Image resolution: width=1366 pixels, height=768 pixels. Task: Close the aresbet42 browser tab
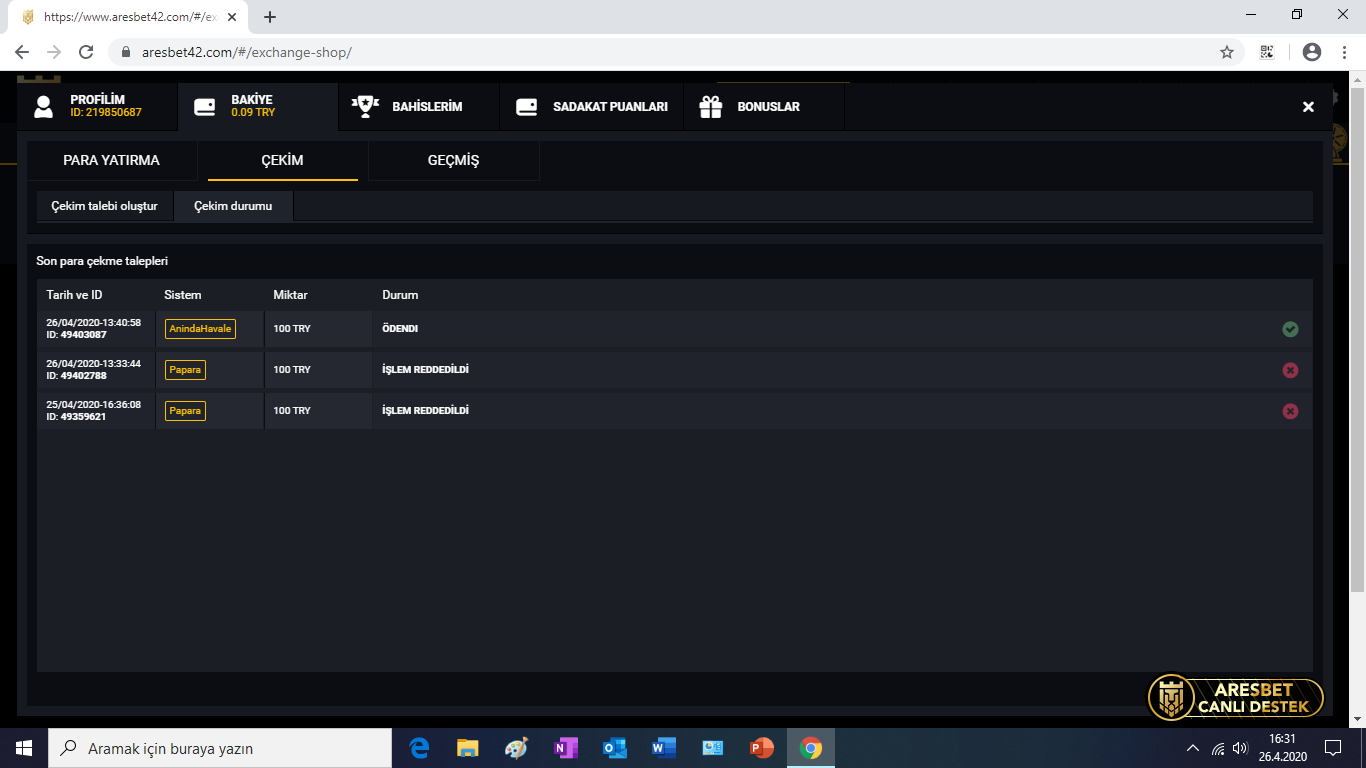(232, 17)
